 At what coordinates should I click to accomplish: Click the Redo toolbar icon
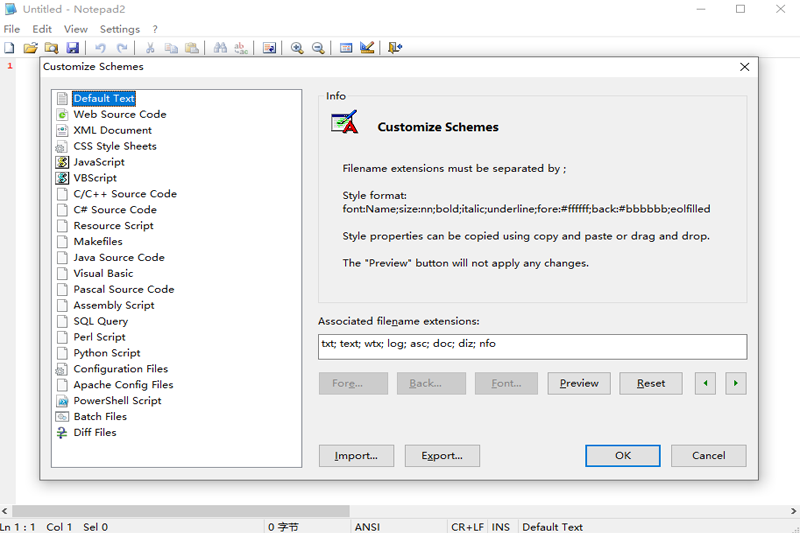(x=122, y=48)
